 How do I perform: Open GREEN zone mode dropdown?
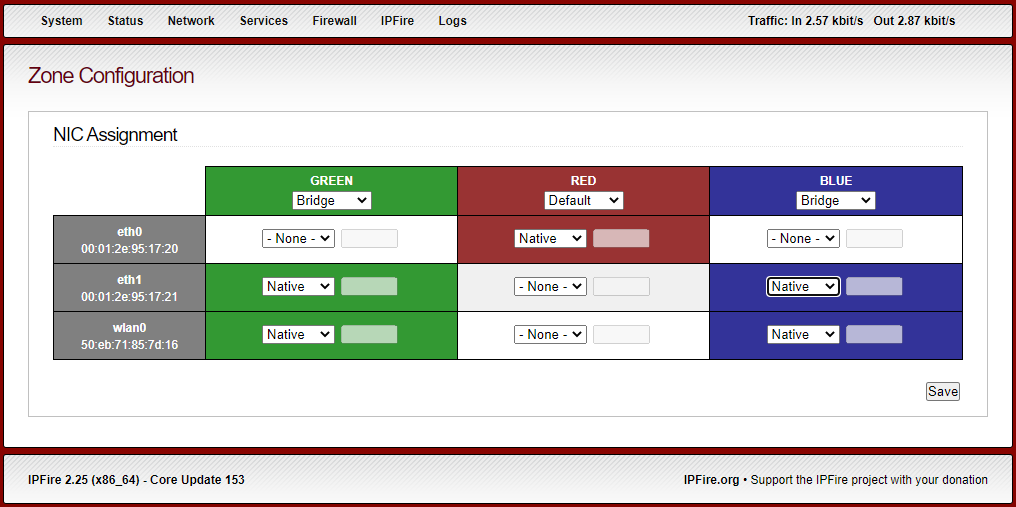pyautogui.click(x=332, y=200)
